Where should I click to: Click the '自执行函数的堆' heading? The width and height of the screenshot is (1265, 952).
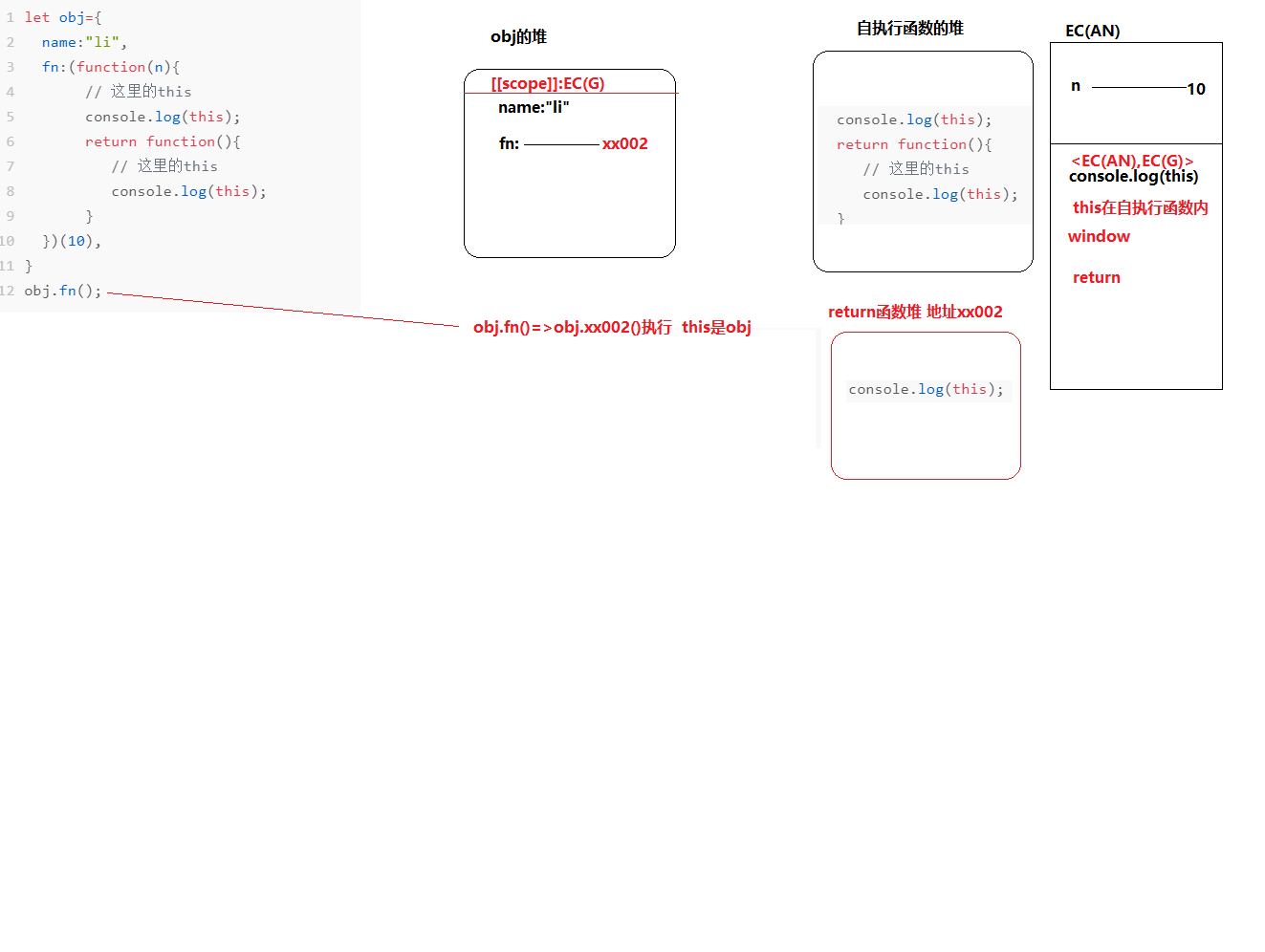coord(910,28)
